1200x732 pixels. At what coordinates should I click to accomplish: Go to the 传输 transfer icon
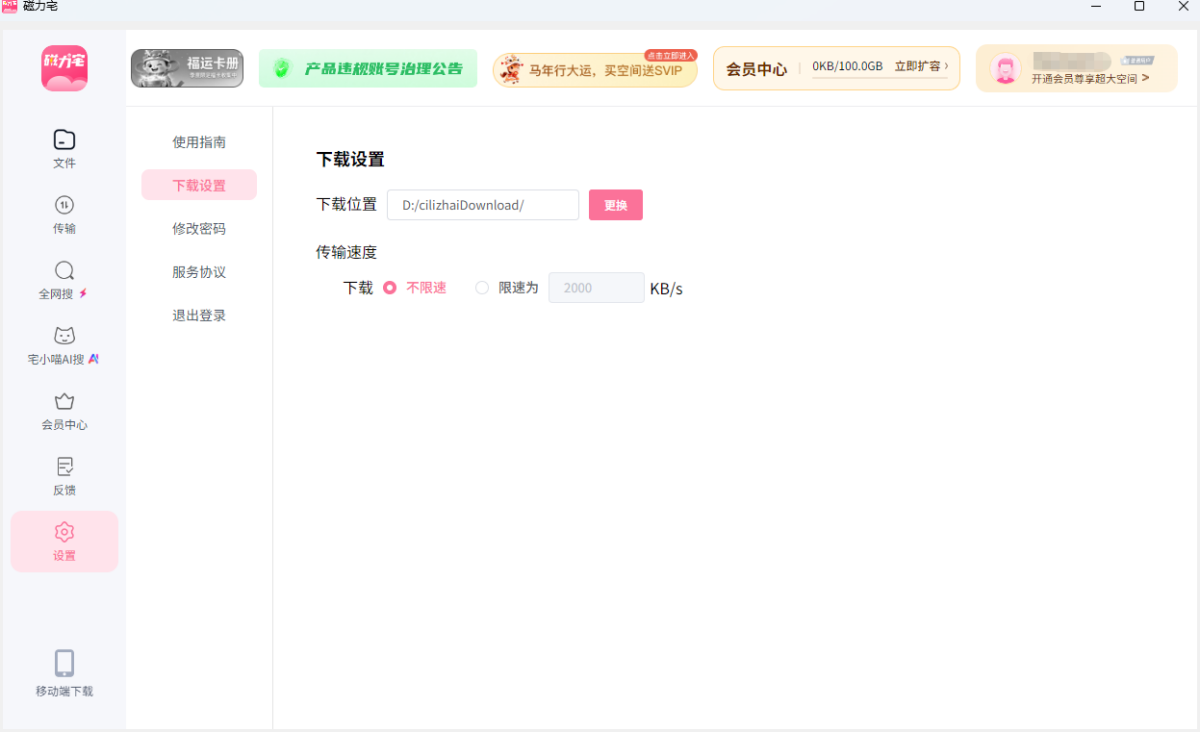click(64, 205)
